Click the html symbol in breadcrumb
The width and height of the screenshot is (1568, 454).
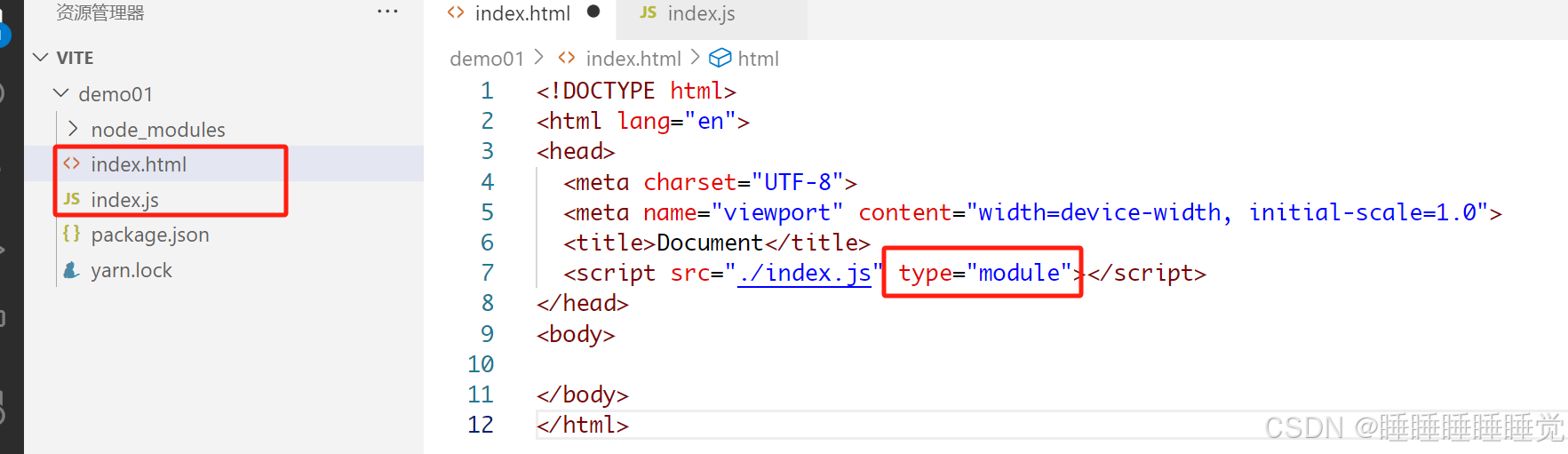758,59
